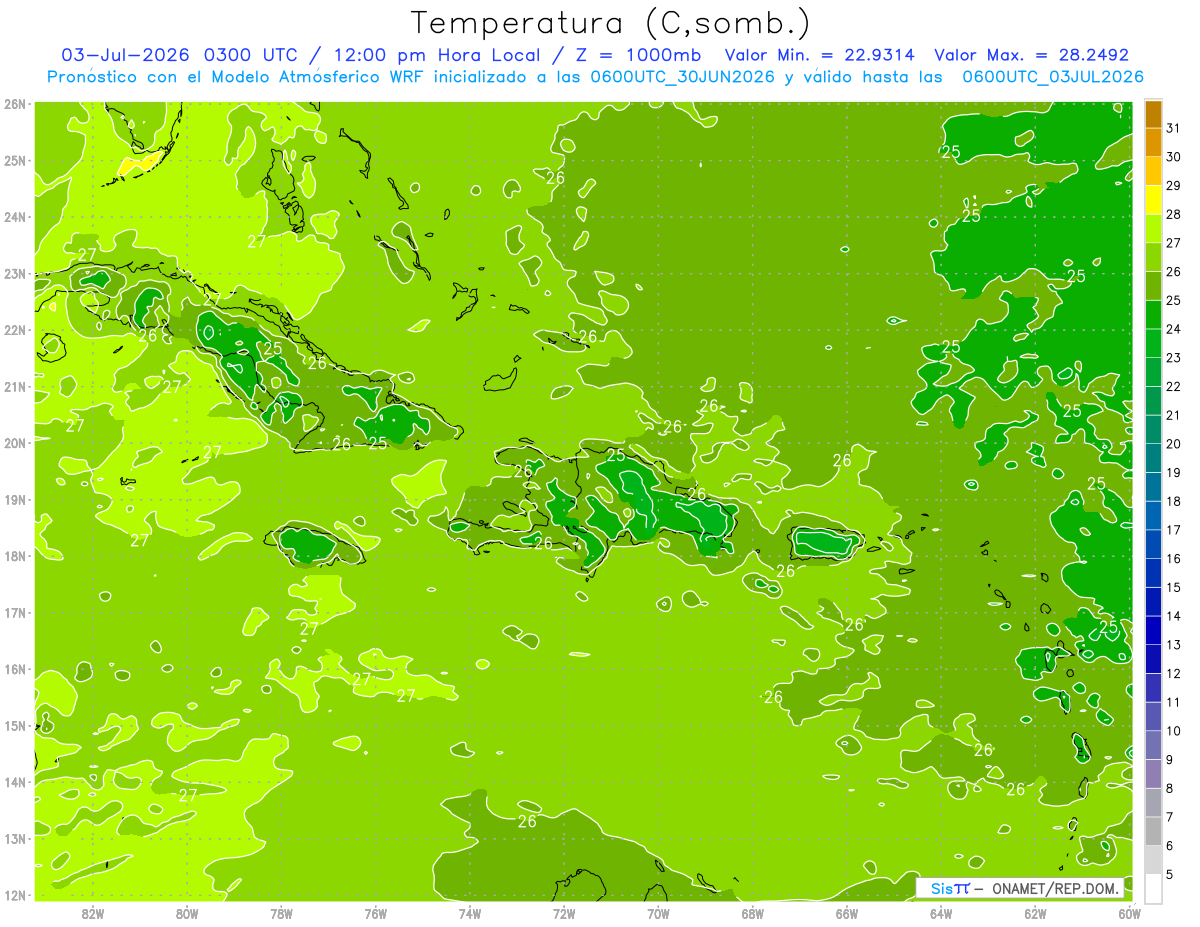This screenshot has width=1200, height=927.
Task: Click the 'Temperatura (C,somb.)' chart title
Action: coord(611,23)
